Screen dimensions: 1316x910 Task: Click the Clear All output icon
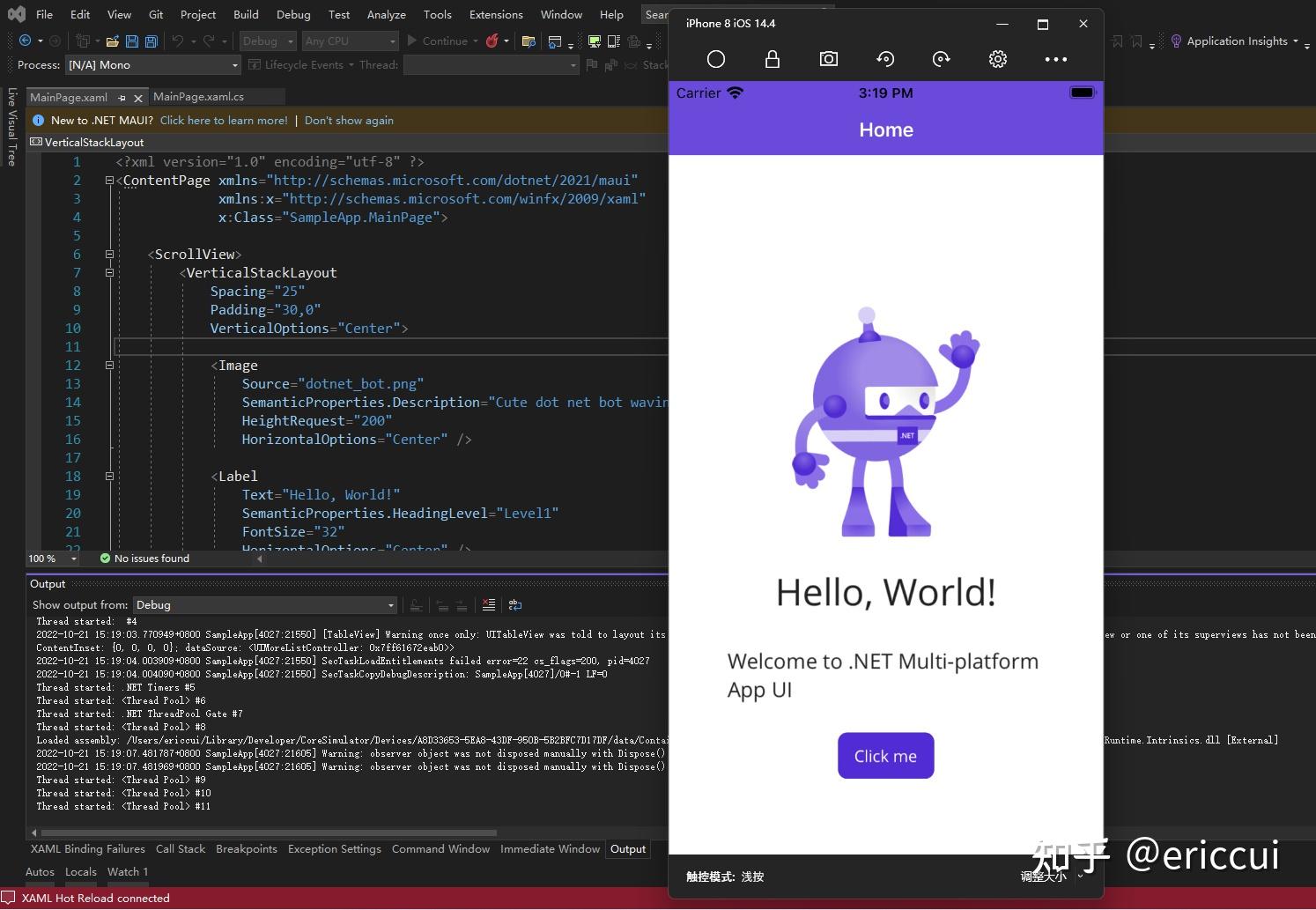pos(488,604)
